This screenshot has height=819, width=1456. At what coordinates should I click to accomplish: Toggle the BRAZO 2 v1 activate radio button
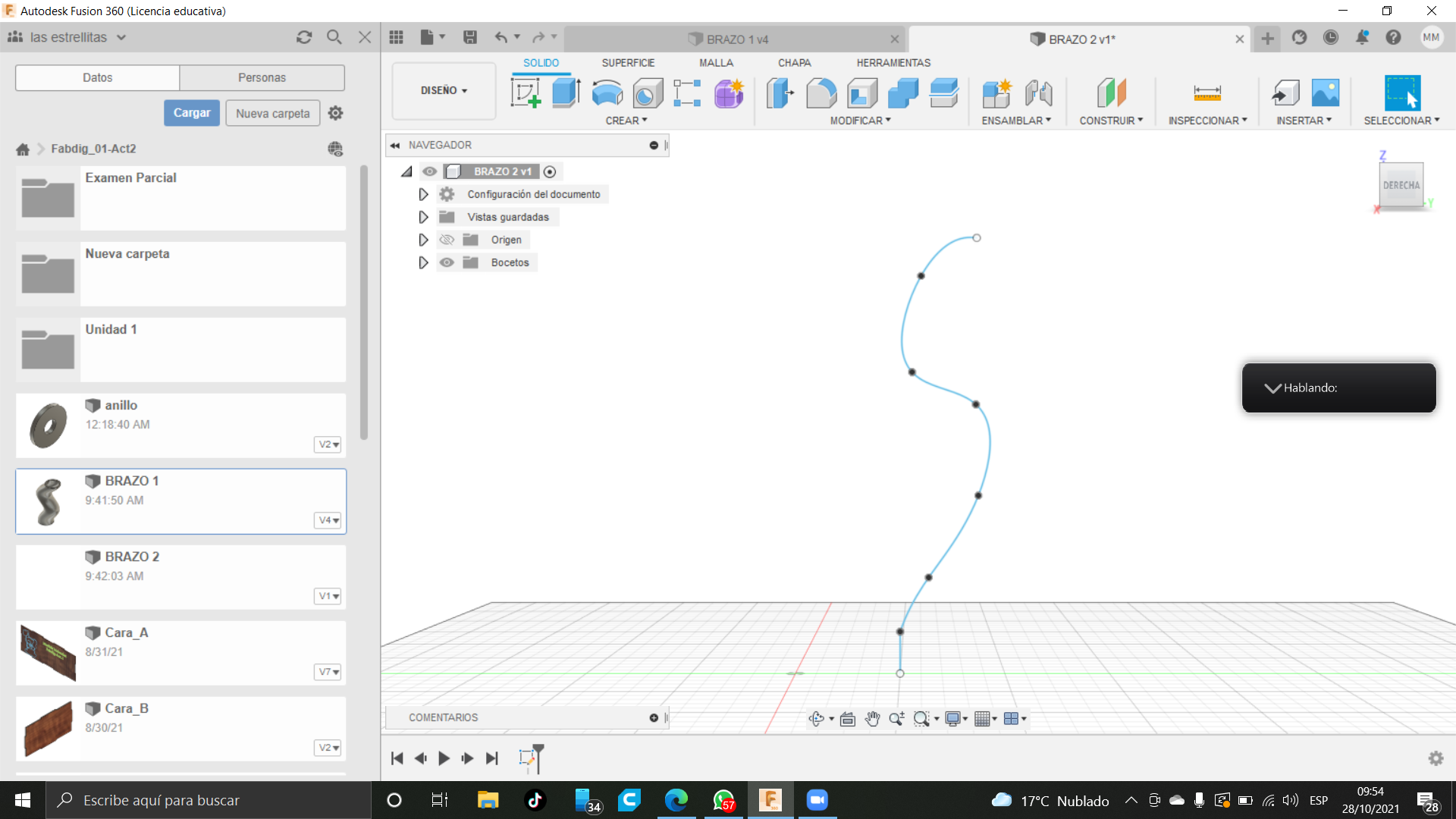pos(550,172)
